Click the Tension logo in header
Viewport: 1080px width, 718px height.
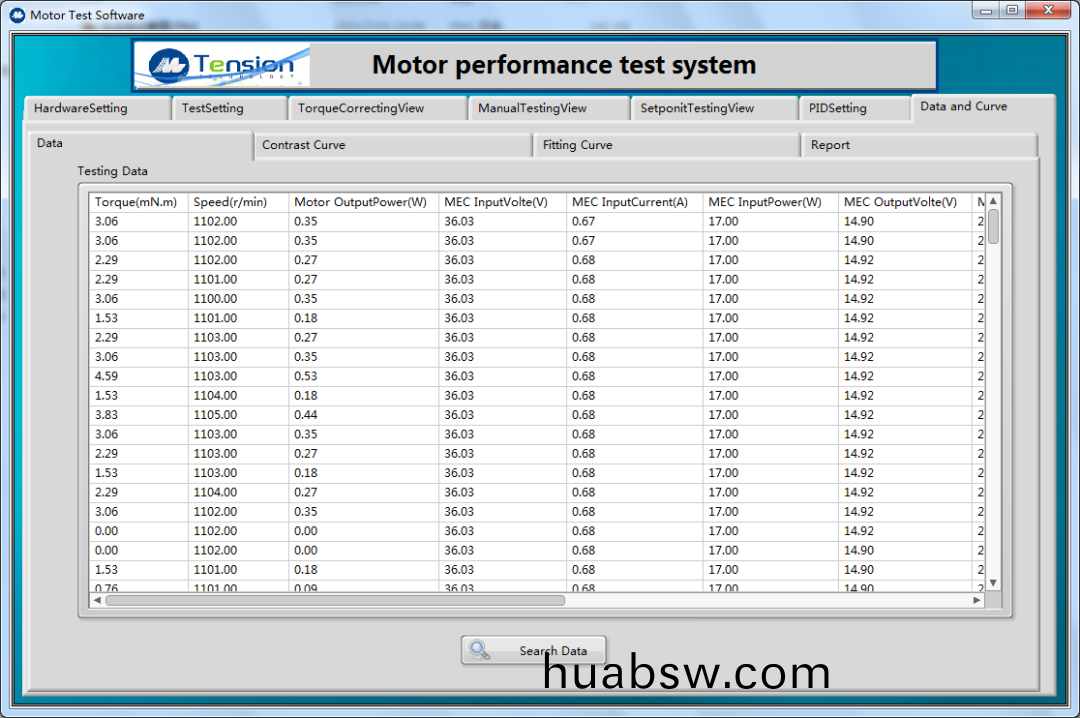click(x=222, y=66)
